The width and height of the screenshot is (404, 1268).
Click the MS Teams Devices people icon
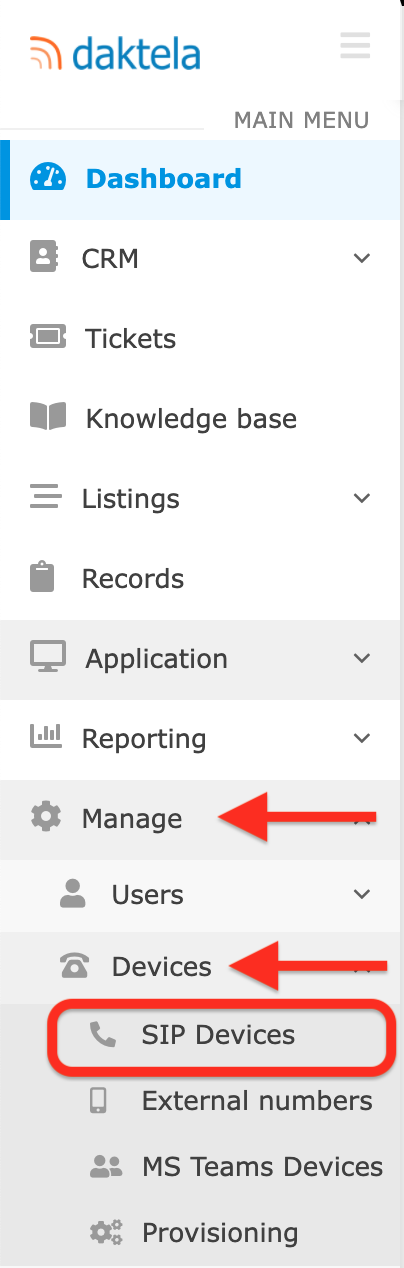click(106, 1166)
